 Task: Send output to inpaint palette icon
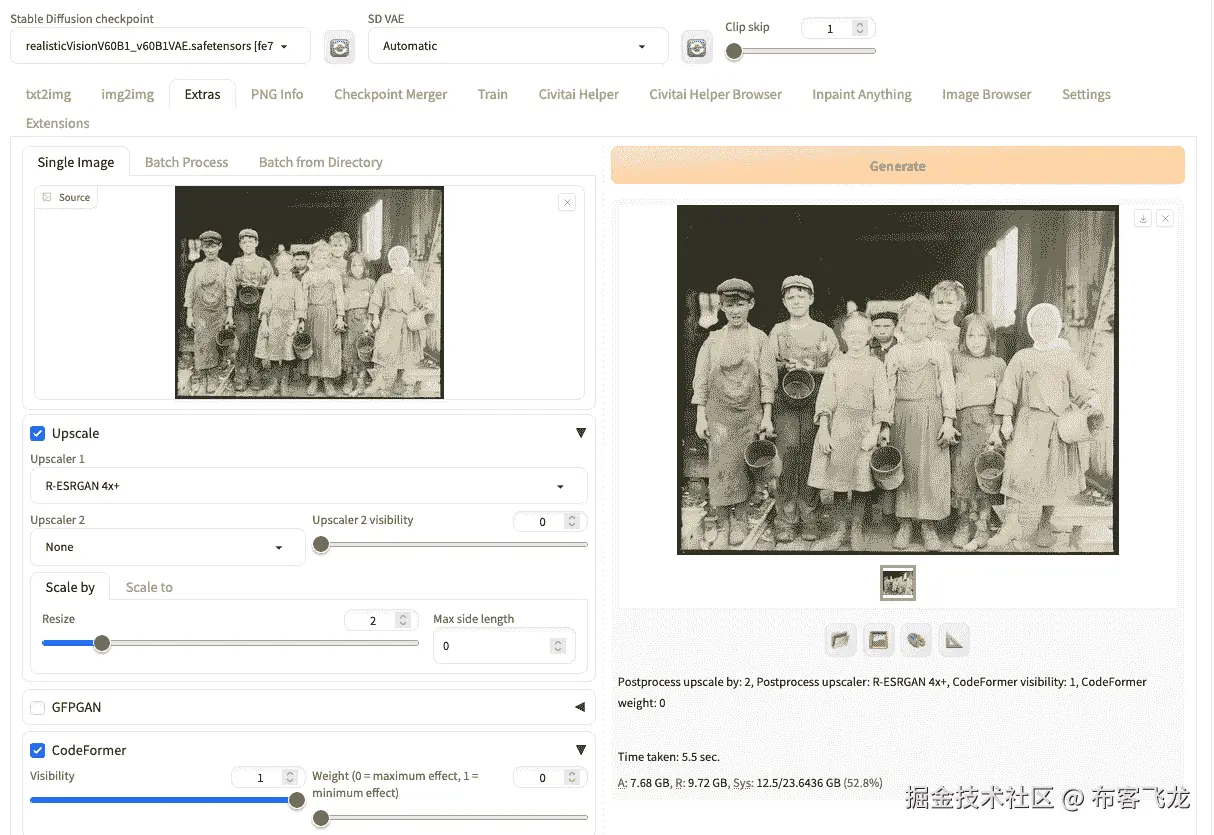click(x=916, y=640)
